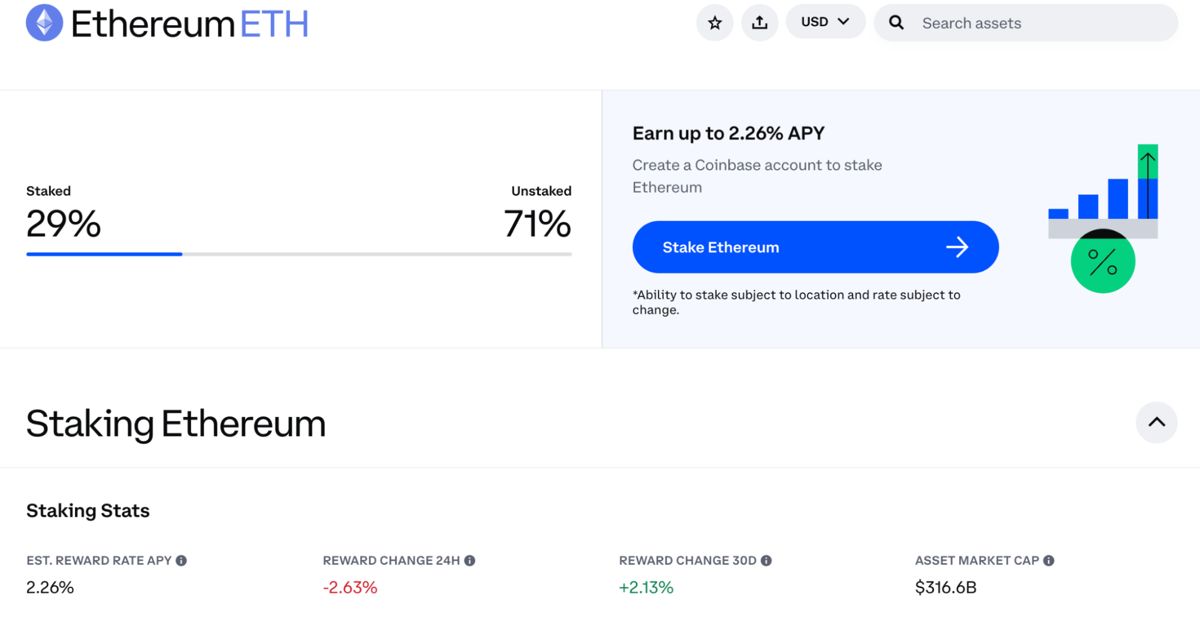
Task: Click the share upload icon
Action: 760,22
